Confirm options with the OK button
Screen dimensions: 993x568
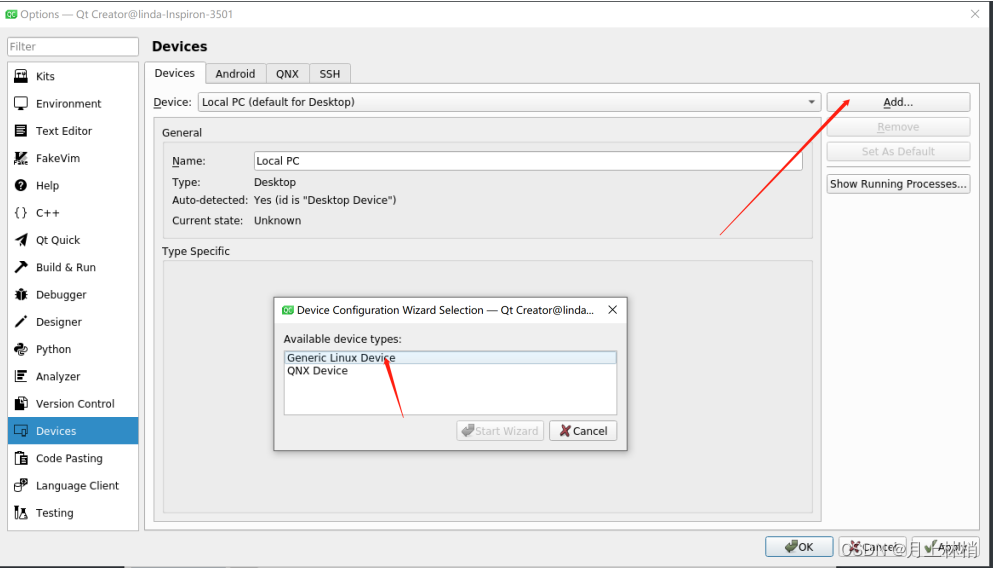point(799,546)
